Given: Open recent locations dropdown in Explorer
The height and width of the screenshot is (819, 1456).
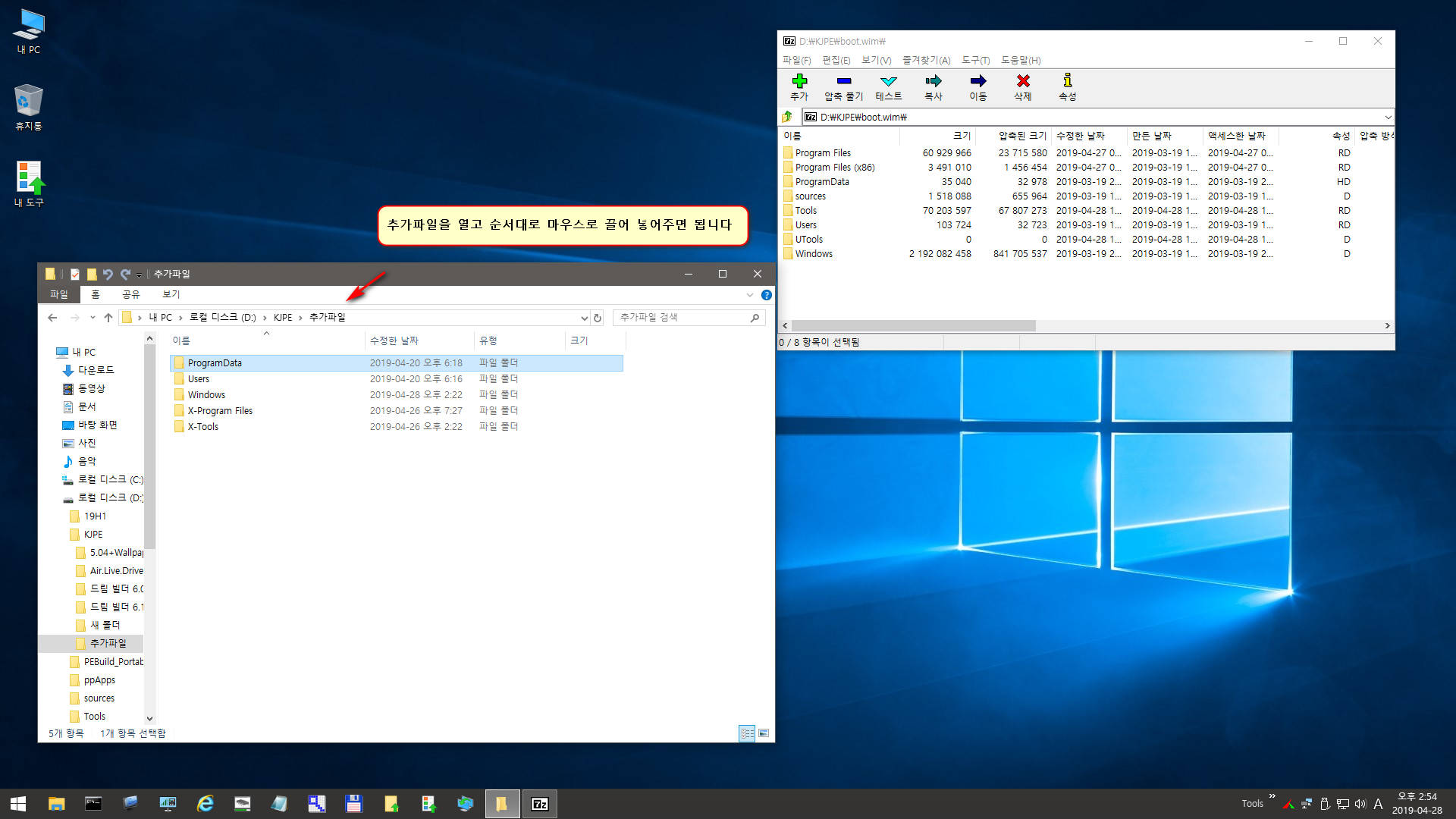Looking at the screenshot, I should pos(93,318).
